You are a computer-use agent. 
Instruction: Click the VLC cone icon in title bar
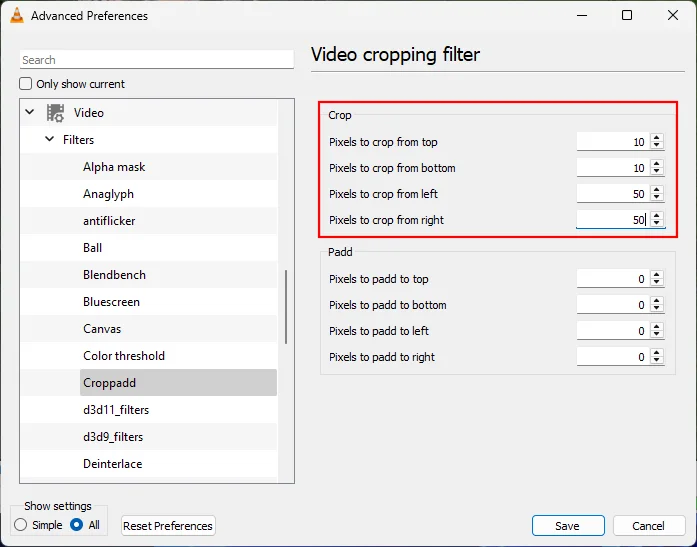click(17, 16)
